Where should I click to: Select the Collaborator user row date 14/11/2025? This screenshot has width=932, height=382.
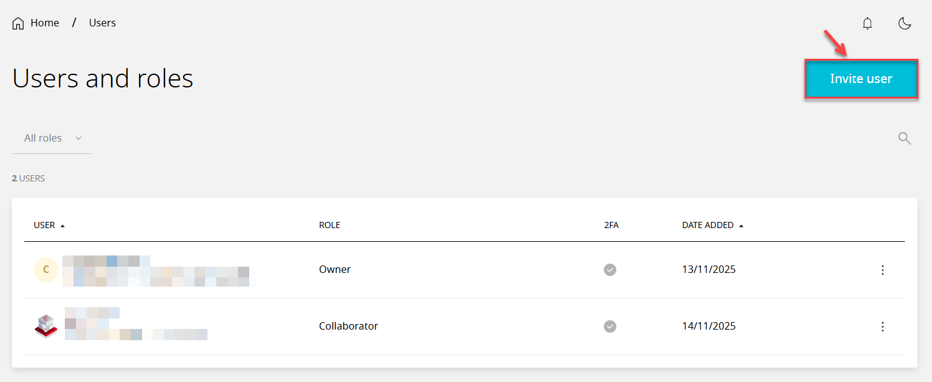pos(709,326)
